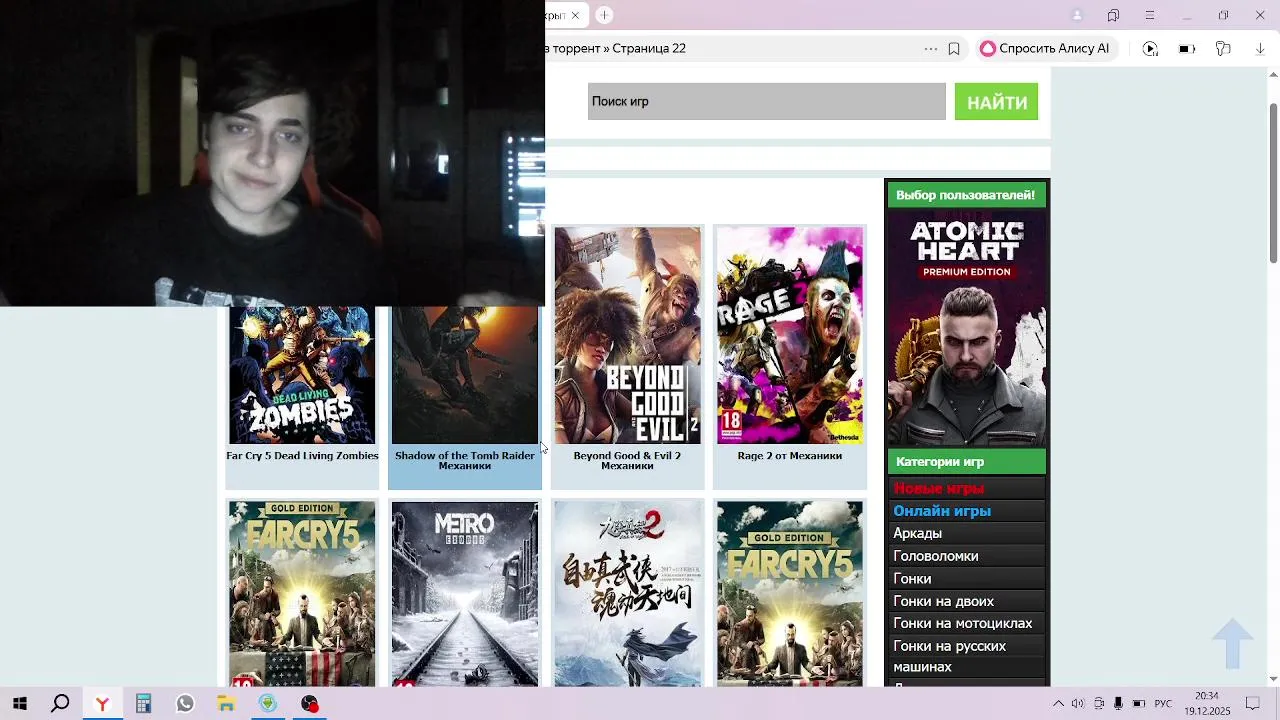Open the extensions icon in toolbar
This screenshot has height=720, width=1280.
1223,49
